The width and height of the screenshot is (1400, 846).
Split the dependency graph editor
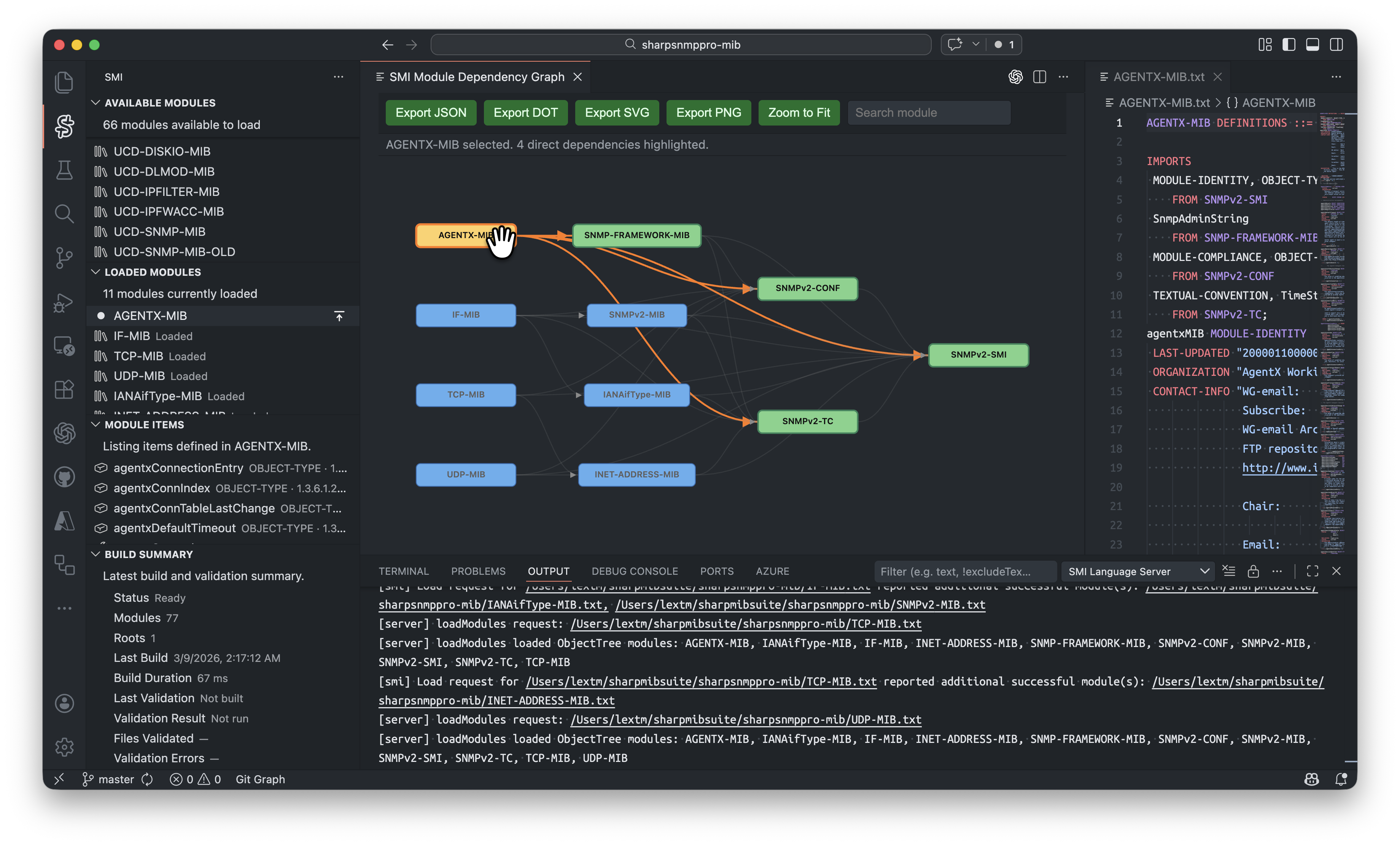(x=1040, y=77)
